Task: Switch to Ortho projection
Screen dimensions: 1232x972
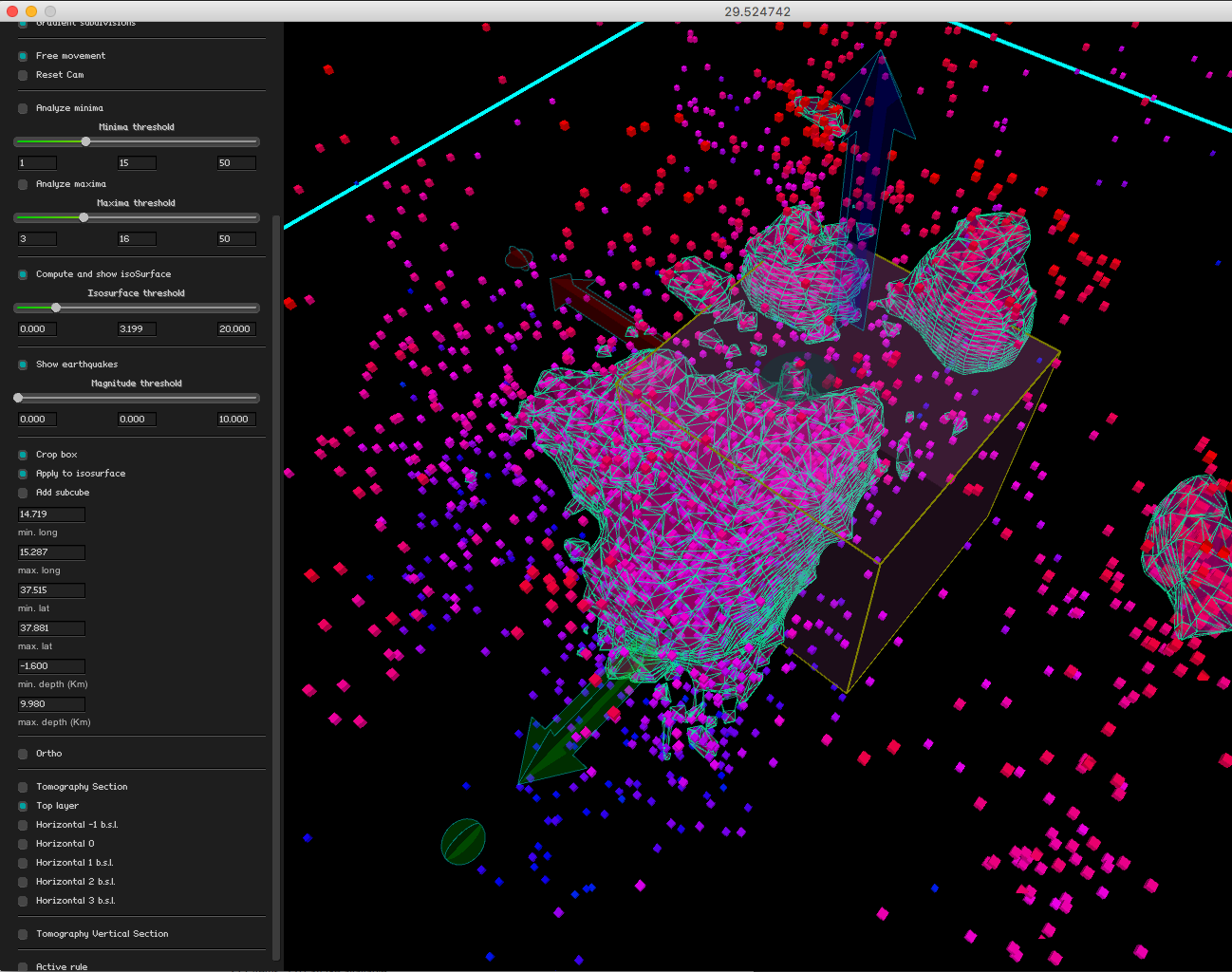Action: click(23, 754)
